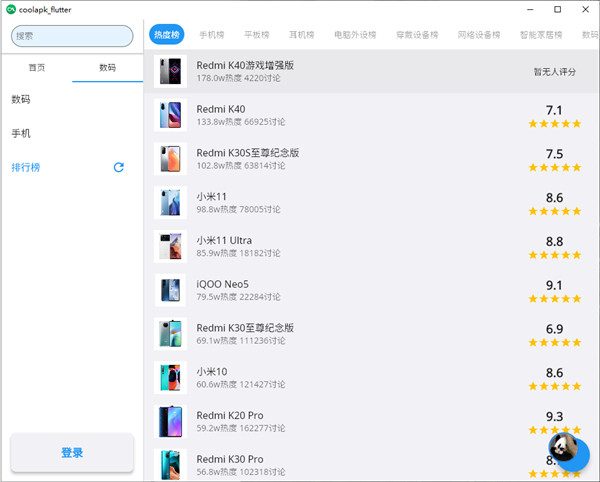Open the 手机 category in sidebar
Screen dimensions: 600x482
[x=21, y=133]
